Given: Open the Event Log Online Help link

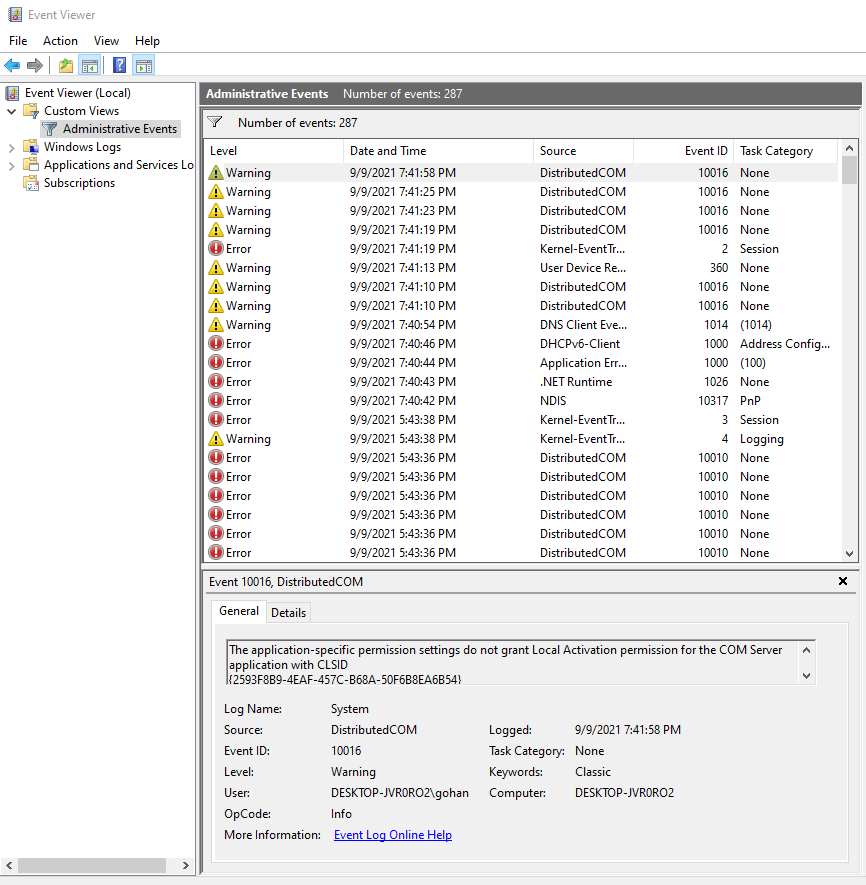Looking at the screenshot, I should 393,835.
